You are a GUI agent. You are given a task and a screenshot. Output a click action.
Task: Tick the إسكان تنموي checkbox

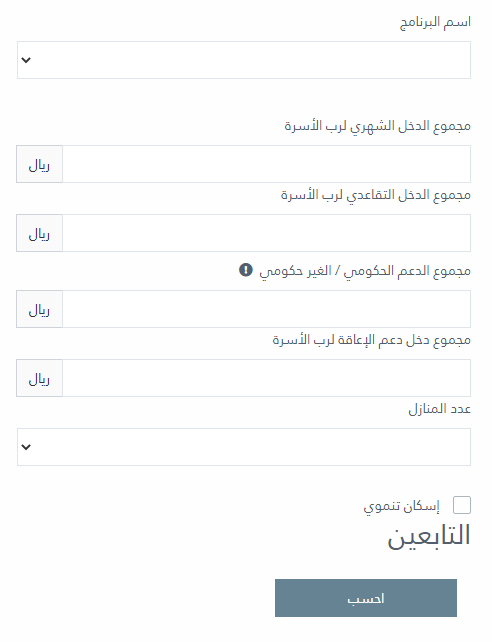coord(462,505)
